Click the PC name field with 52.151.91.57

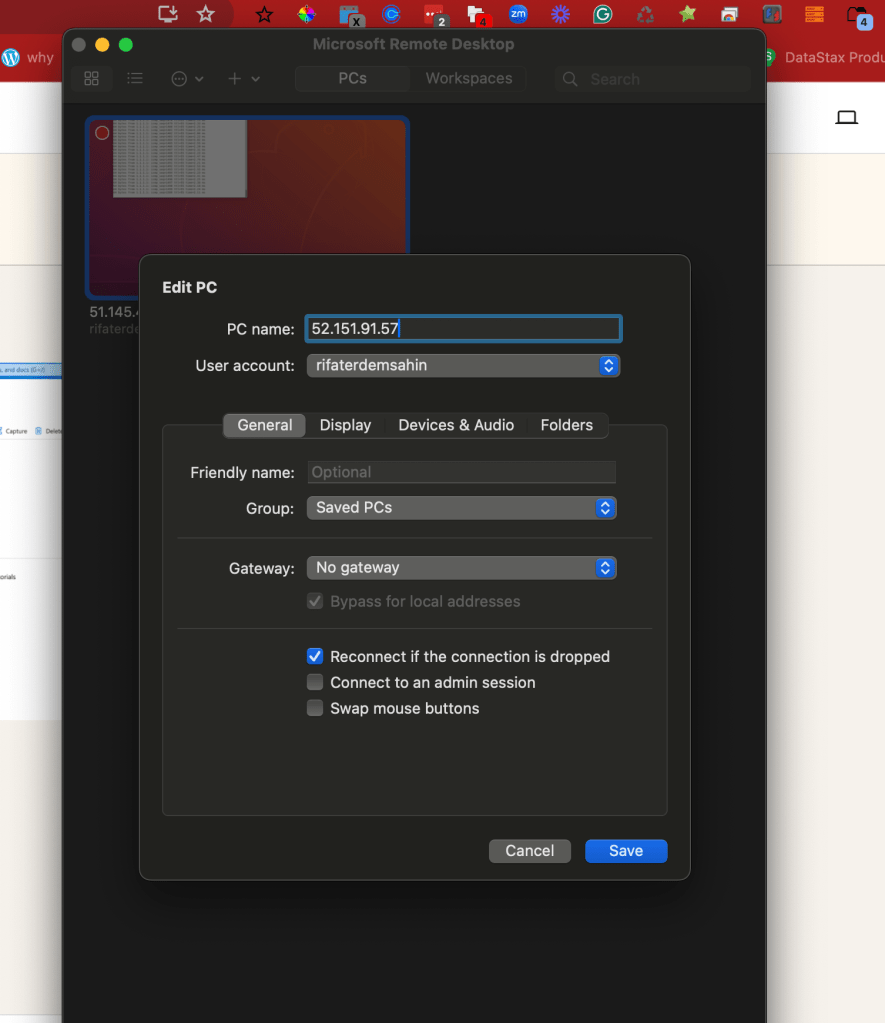coord(463,329)
